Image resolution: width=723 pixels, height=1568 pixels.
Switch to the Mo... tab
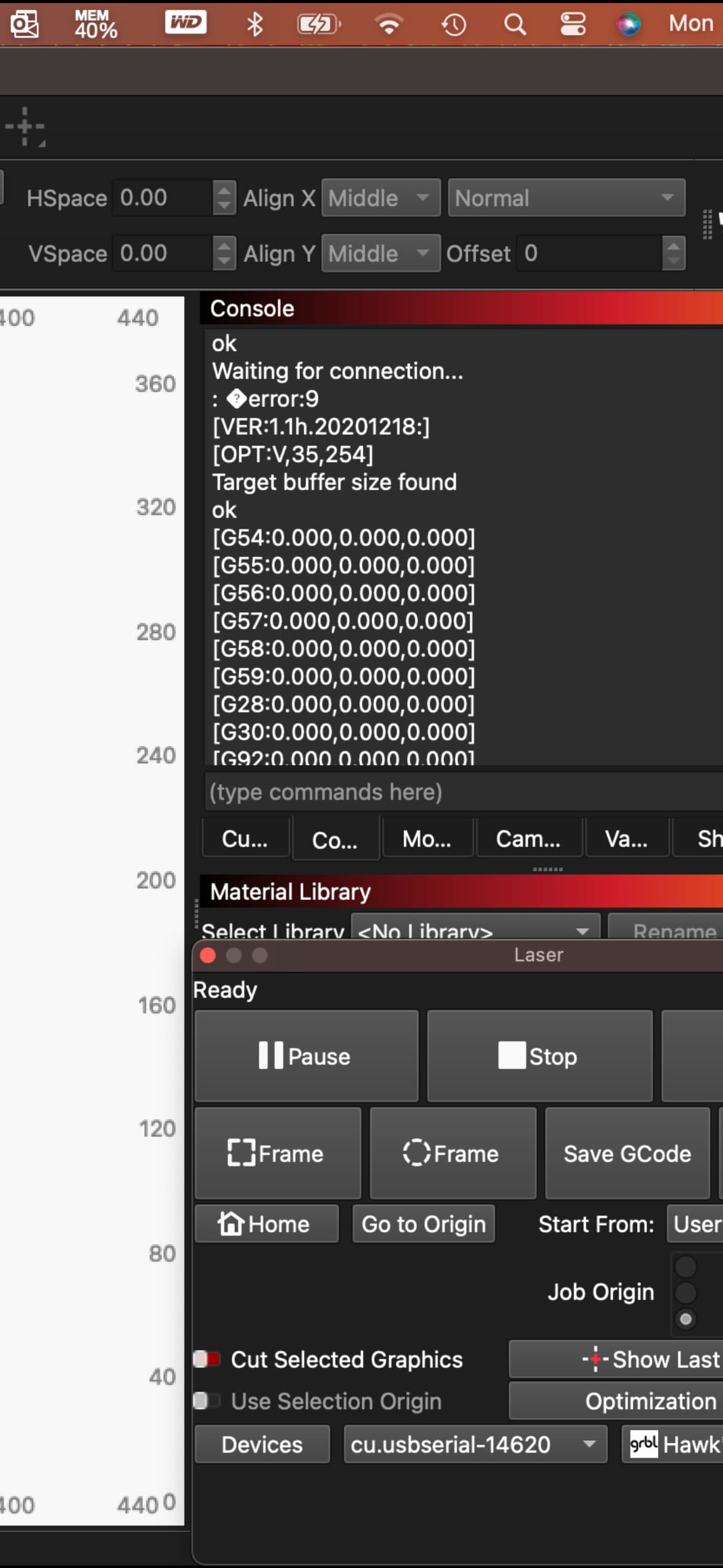click(x=427, y=838)
